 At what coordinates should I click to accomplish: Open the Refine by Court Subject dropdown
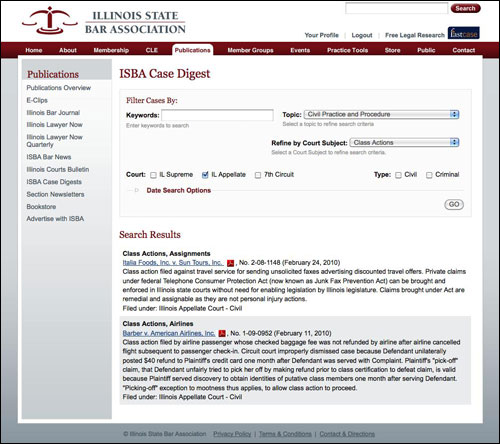click(x=404, y=143)
